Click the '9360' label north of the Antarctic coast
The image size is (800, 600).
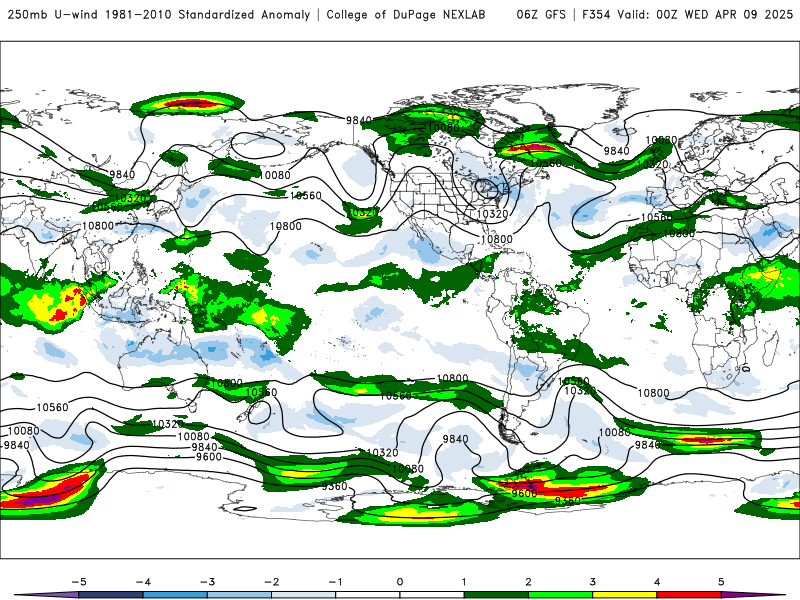[334, 486]
